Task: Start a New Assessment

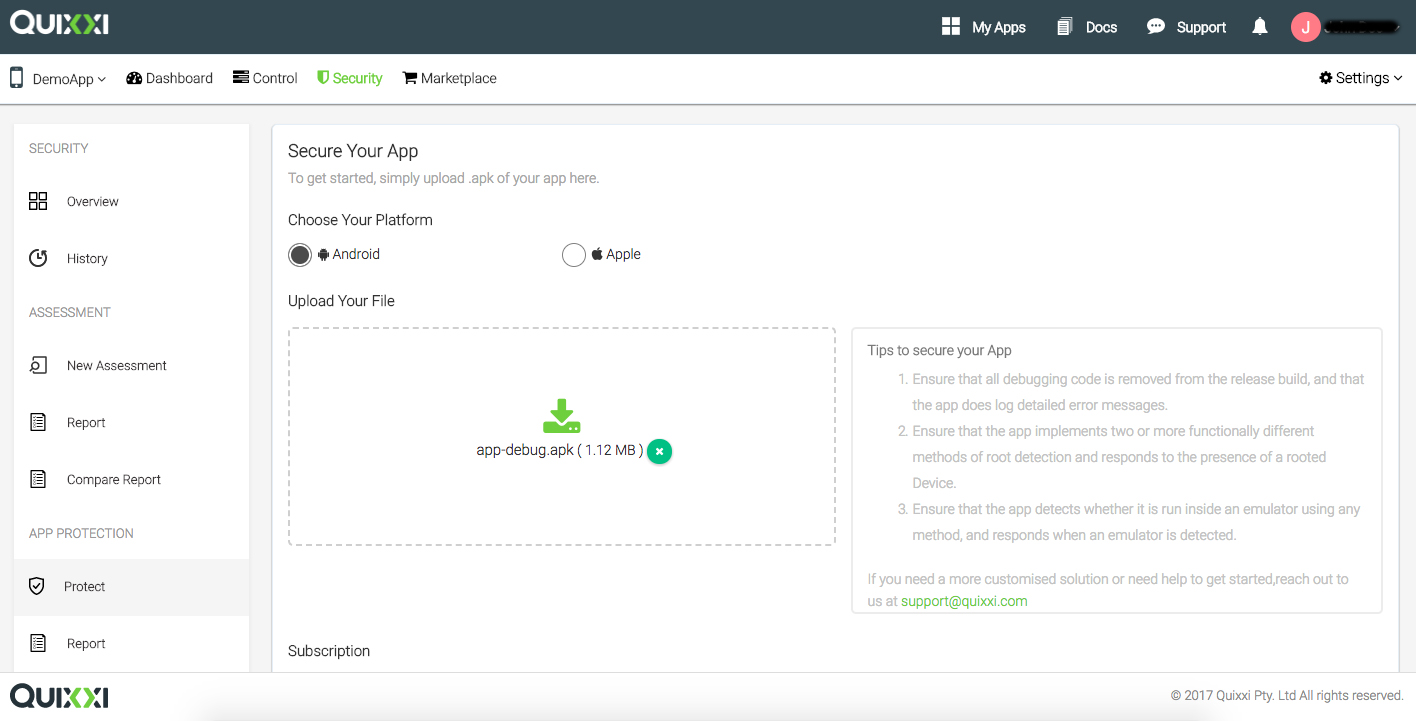Action: tap(116, 365)
